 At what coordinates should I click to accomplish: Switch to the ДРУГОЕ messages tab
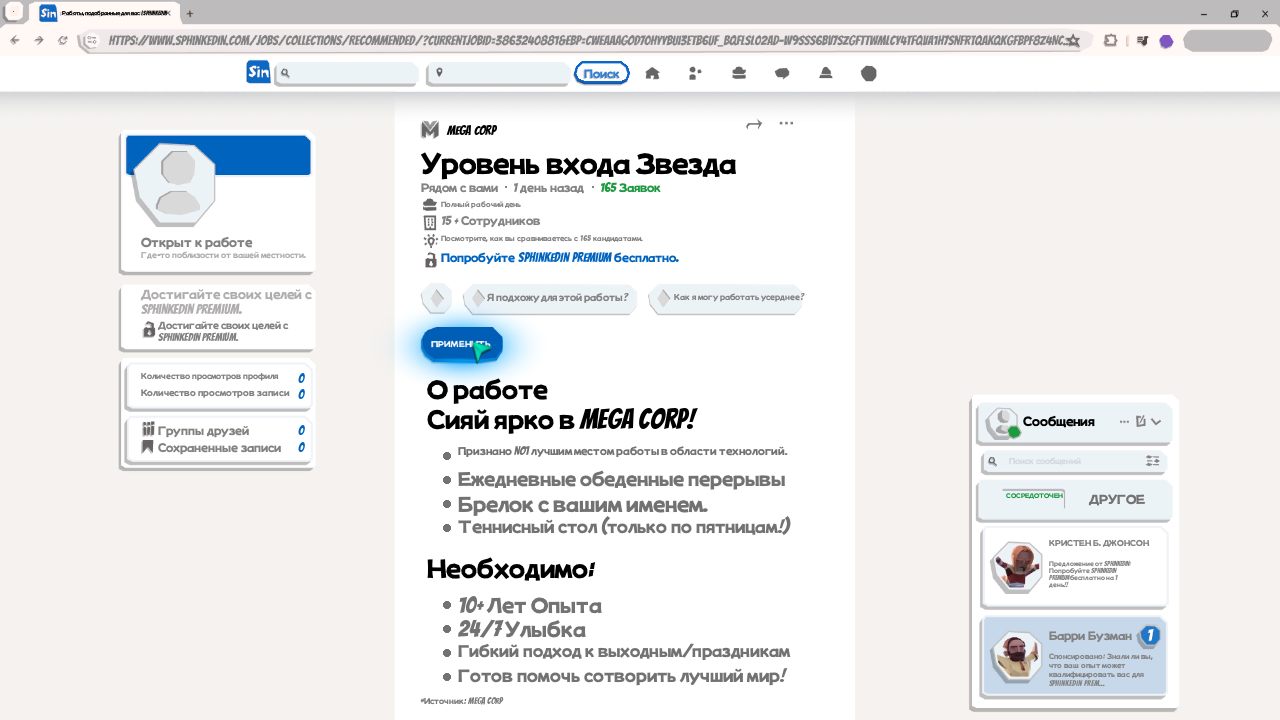click(x=1116, y=499)
